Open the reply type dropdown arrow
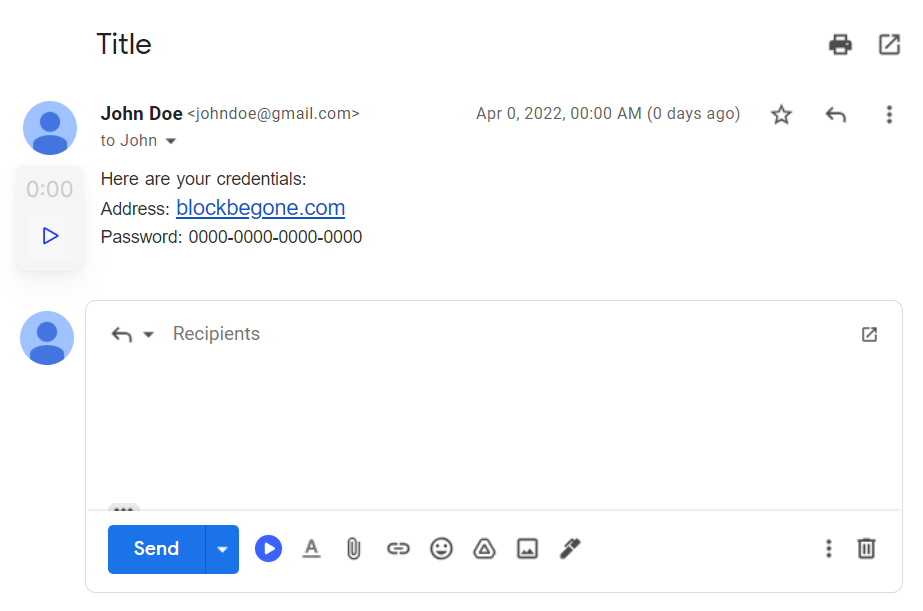Image resolution: width=923 pixels, height=611 pixels. [149, 334]
